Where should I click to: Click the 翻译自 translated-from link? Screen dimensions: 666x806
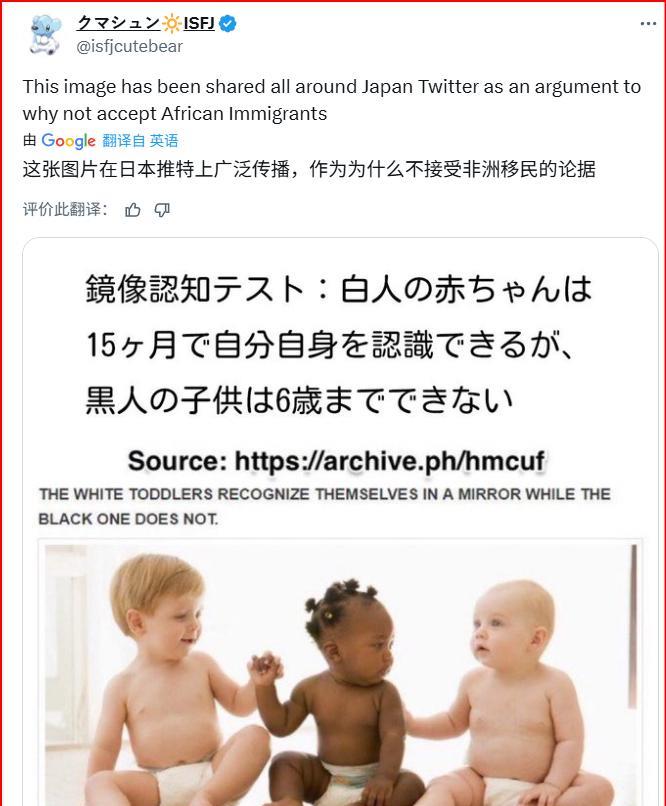click(x=124, y=140)
